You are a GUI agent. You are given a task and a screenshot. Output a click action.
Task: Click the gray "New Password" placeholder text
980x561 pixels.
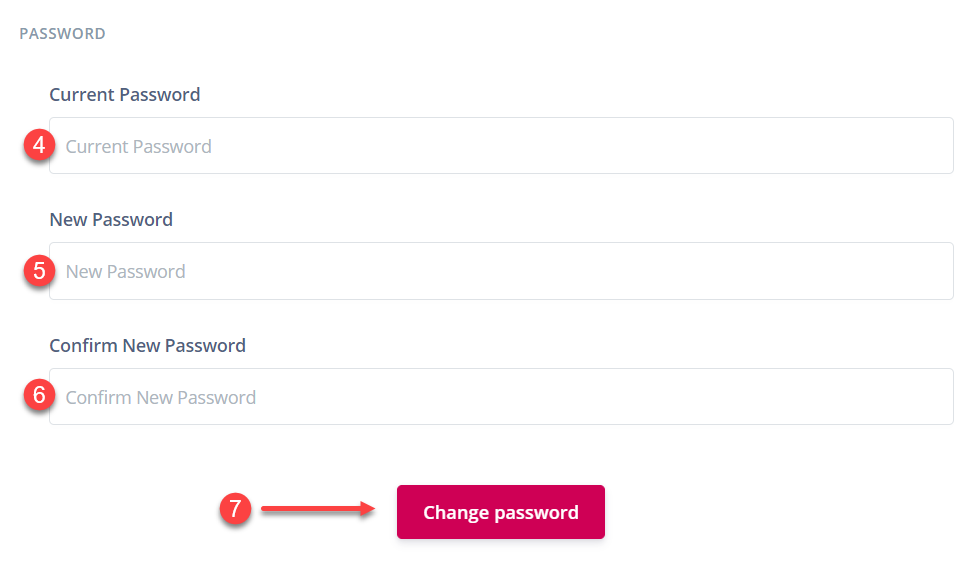pyautogui.click(x=126, y=272)
